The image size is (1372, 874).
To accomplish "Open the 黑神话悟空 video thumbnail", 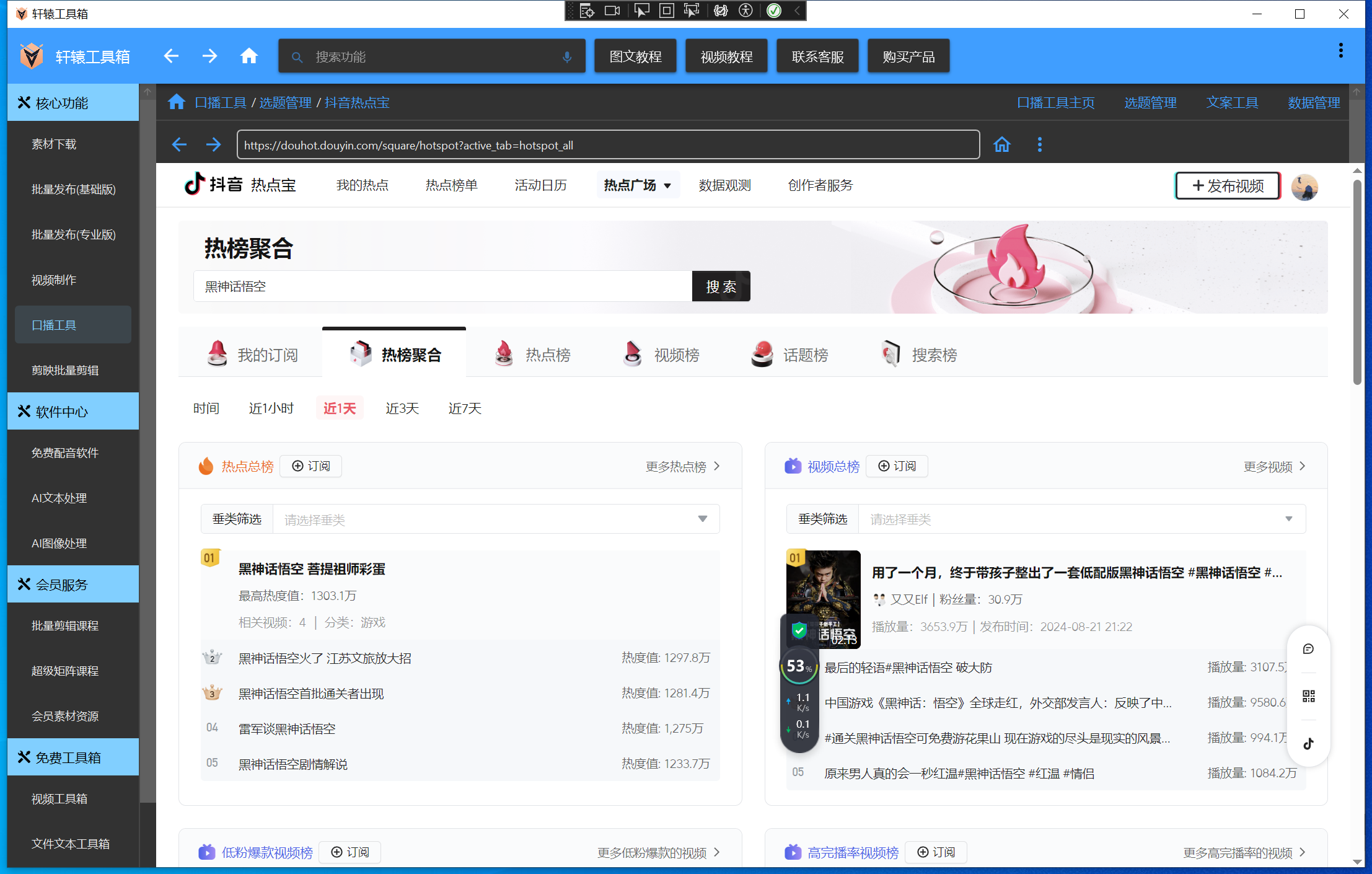I will (x=823, y=599).
